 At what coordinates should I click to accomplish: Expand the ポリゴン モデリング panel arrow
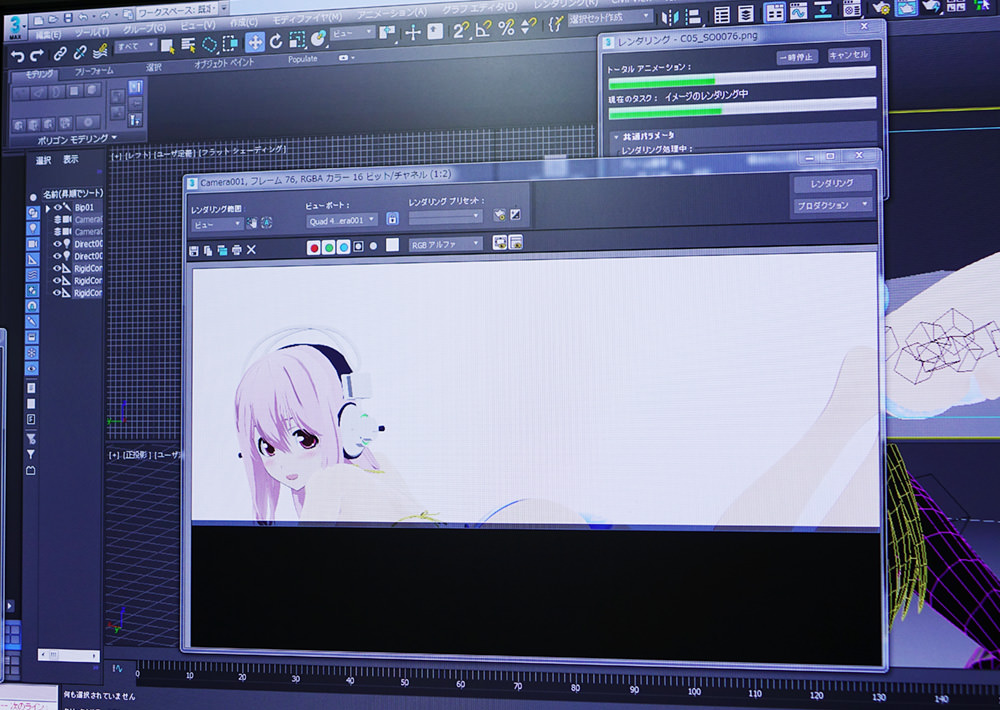click(114, 137)
